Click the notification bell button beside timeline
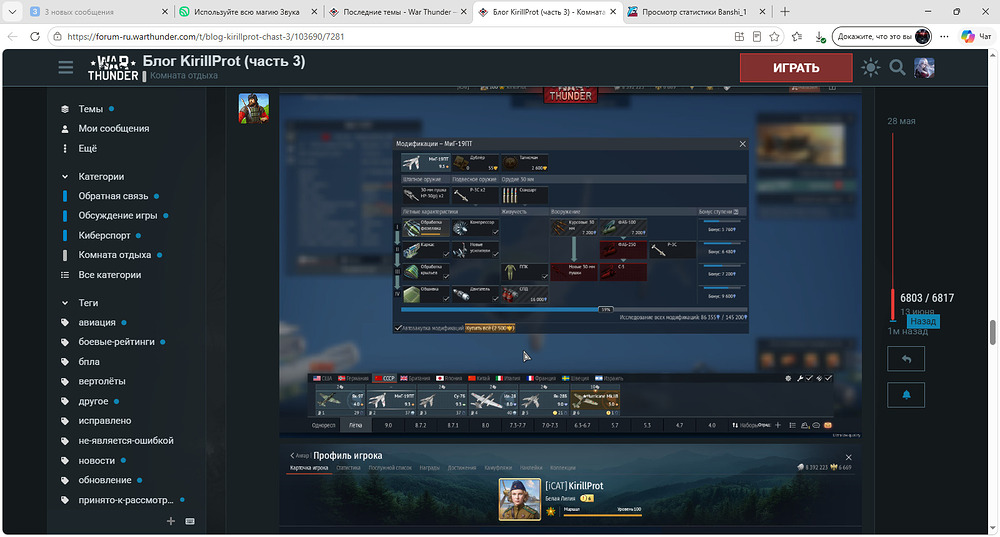The image size is (1000, 537). point(906,395)
